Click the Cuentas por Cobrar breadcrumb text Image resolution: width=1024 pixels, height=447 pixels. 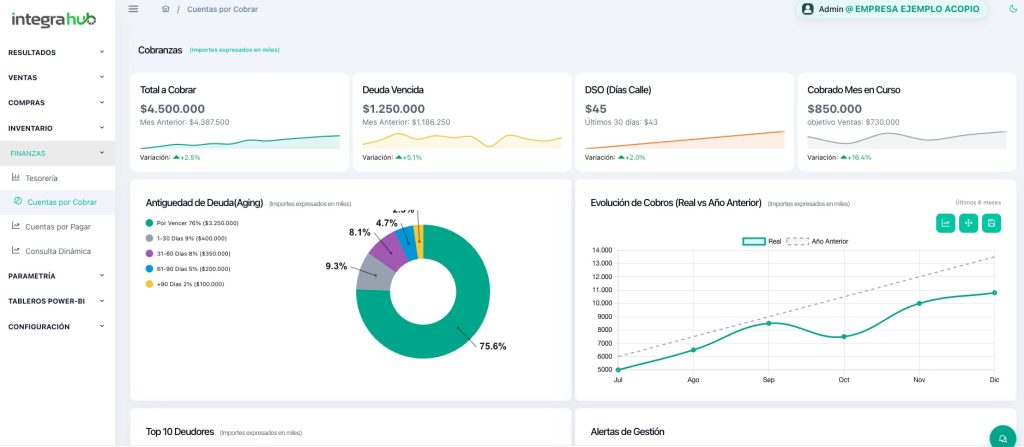pos(222,9)
